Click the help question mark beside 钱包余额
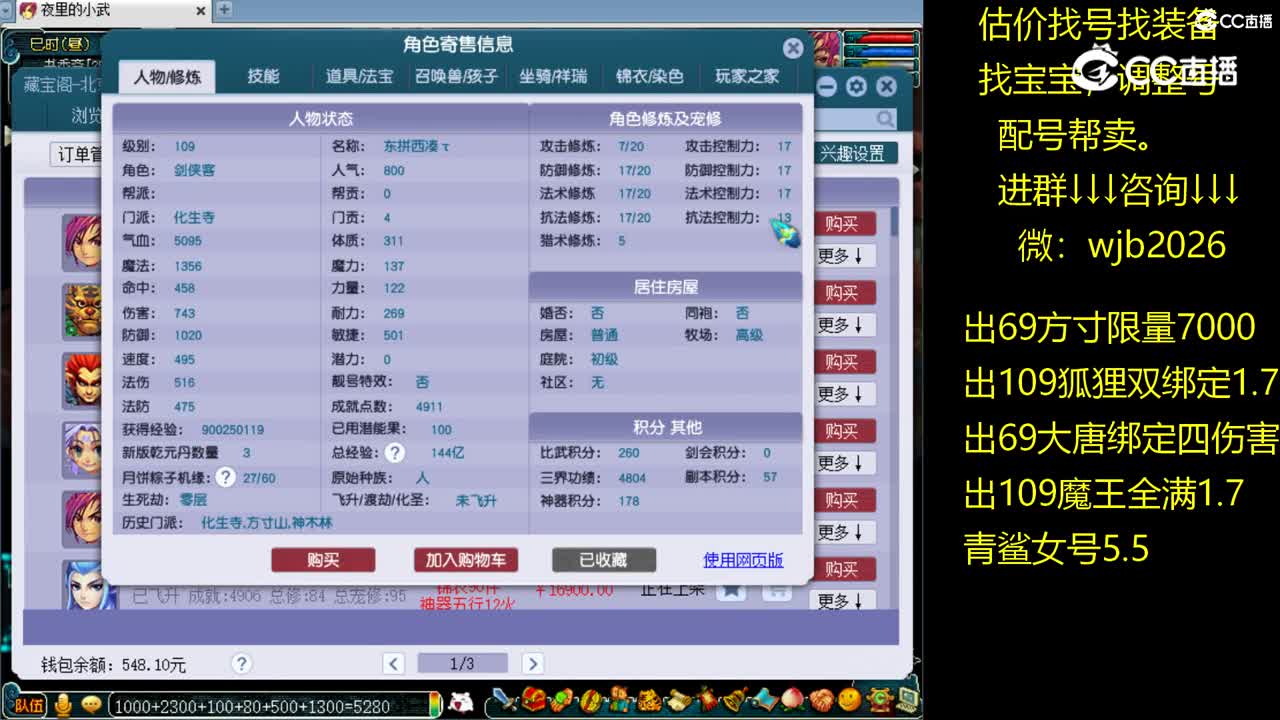The width and height of the screenshot is (1280, 720). click(x=240, y=662)
